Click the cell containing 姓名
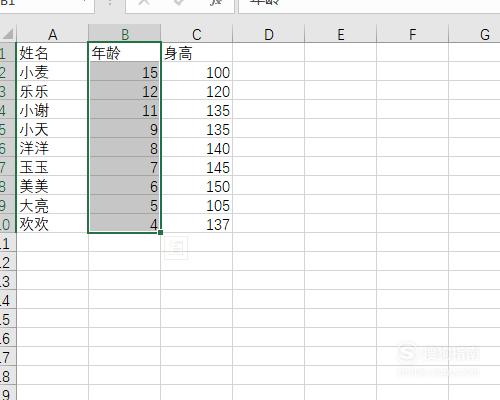This screenshot has width=500, height=400. point(52,53)
